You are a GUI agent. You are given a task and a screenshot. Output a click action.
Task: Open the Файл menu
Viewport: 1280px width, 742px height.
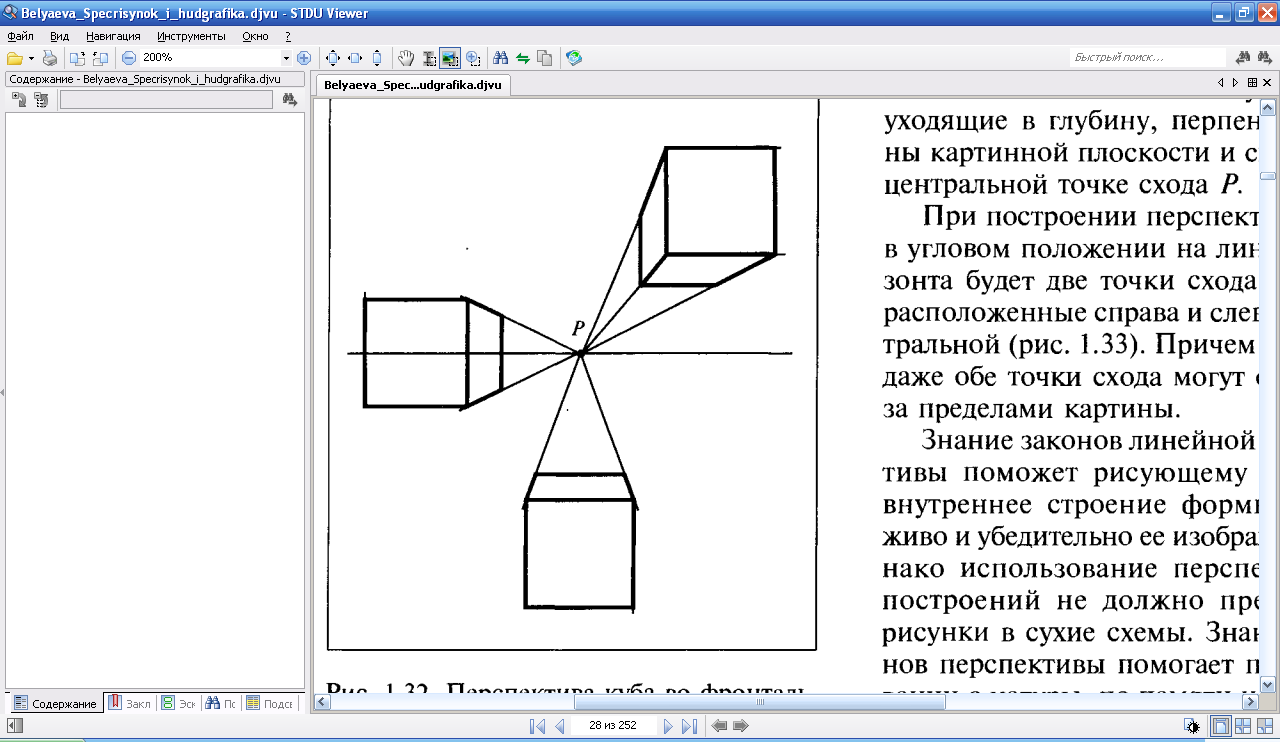[20, 36]
